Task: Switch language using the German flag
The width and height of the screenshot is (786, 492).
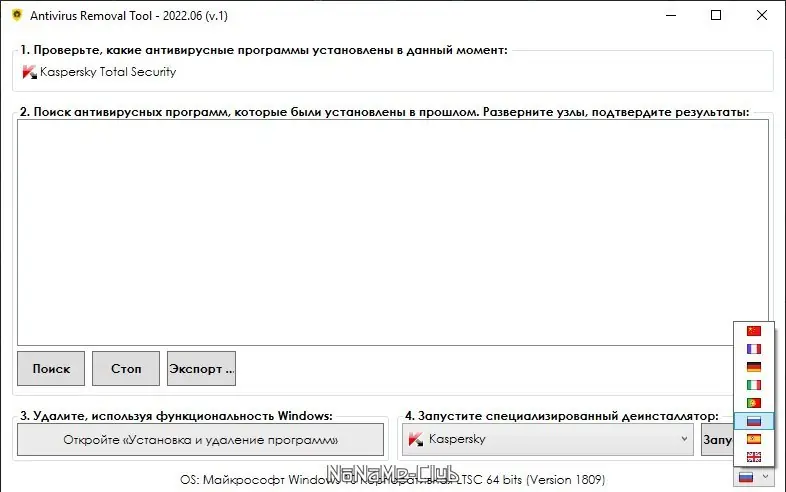Action: [x=753, y=367]
